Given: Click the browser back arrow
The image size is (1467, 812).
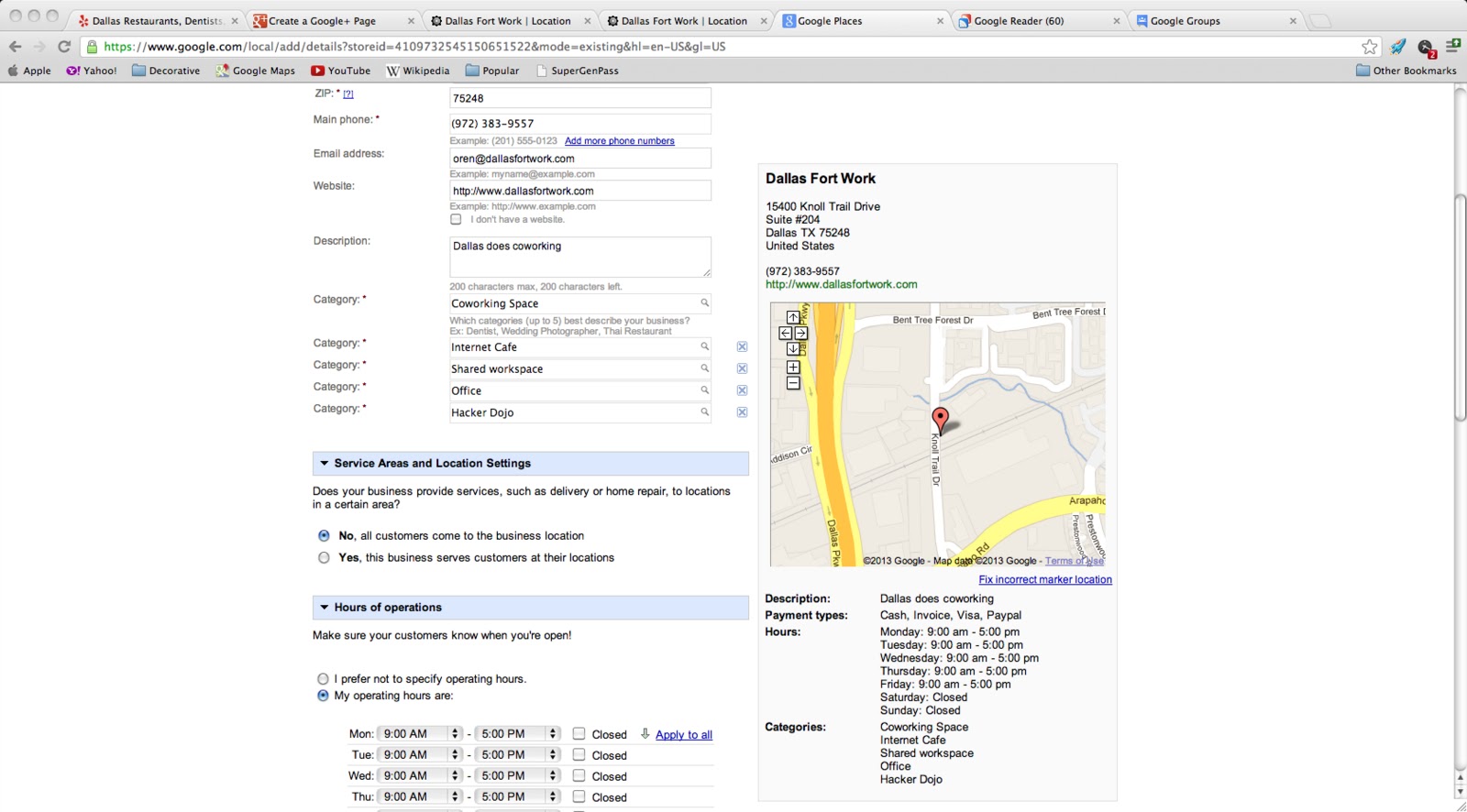Looking at the screenshot, I should pos(15,47).
